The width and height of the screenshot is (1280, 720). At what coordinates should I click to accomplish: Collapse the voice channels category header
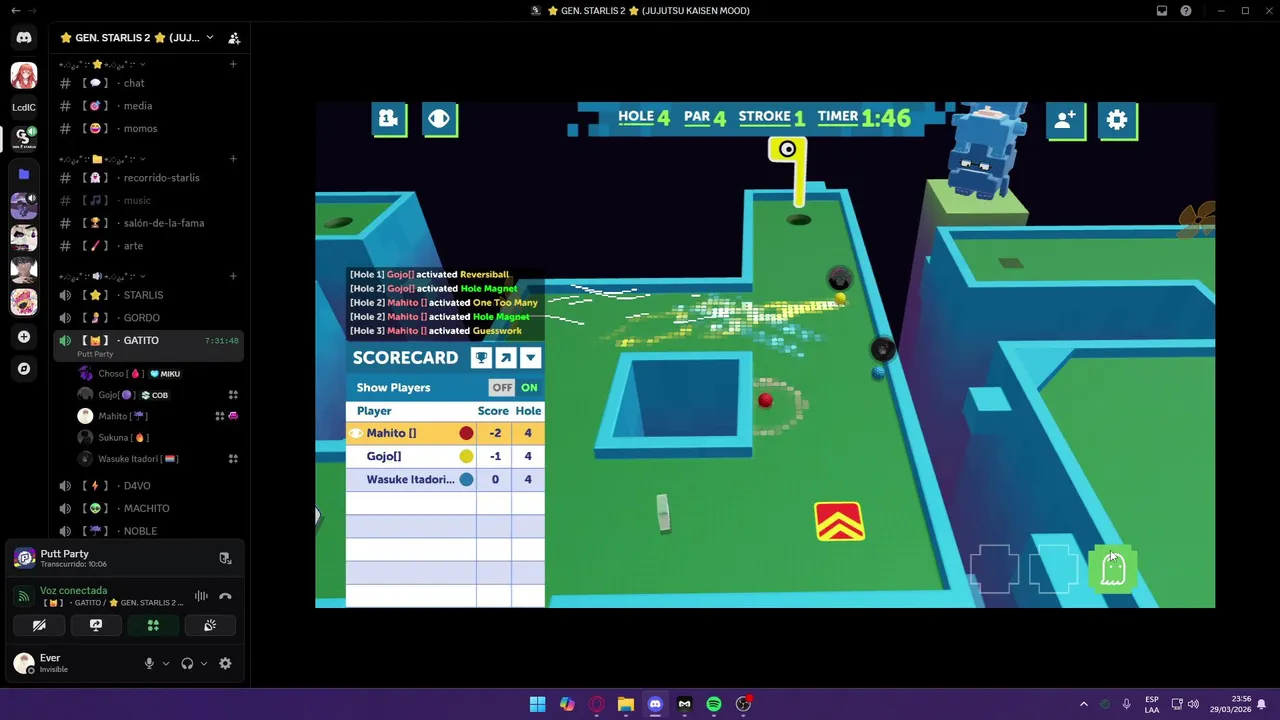pos(102,276)
